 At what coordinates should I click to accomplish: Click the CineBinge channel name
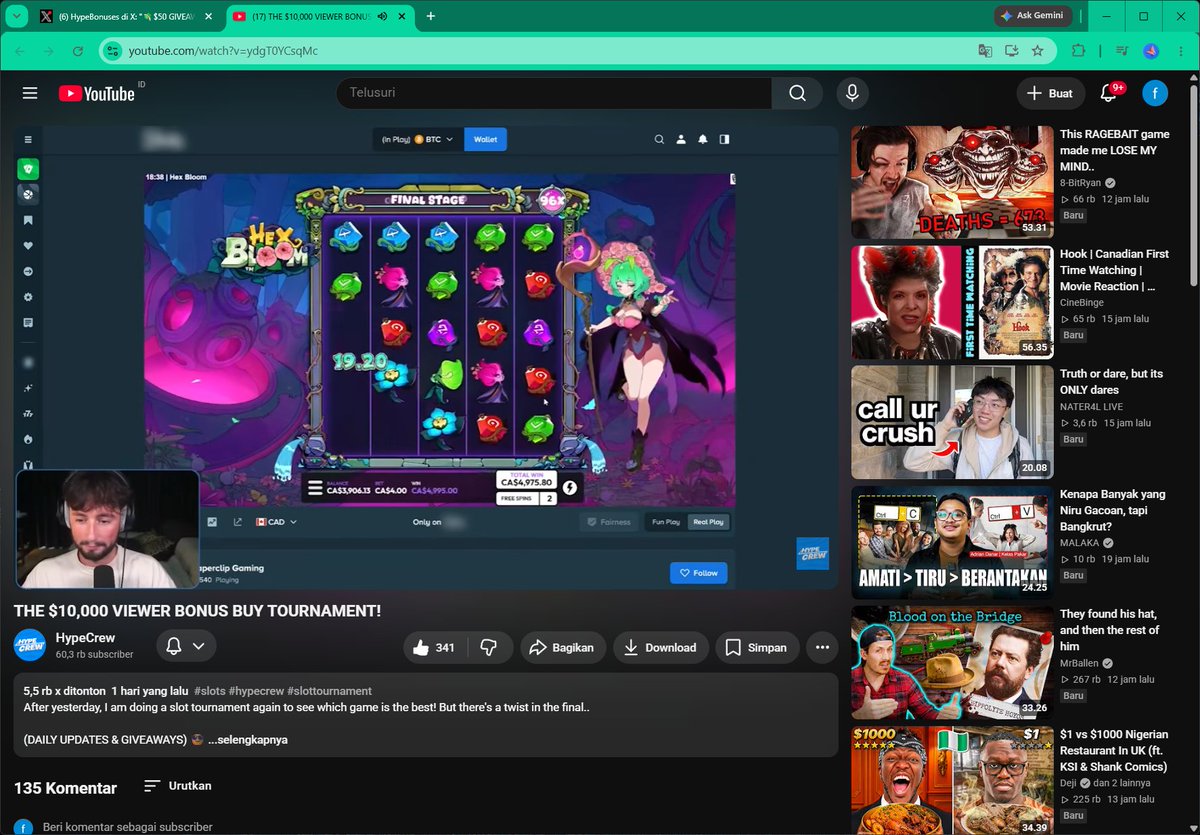pos(1084,302)
